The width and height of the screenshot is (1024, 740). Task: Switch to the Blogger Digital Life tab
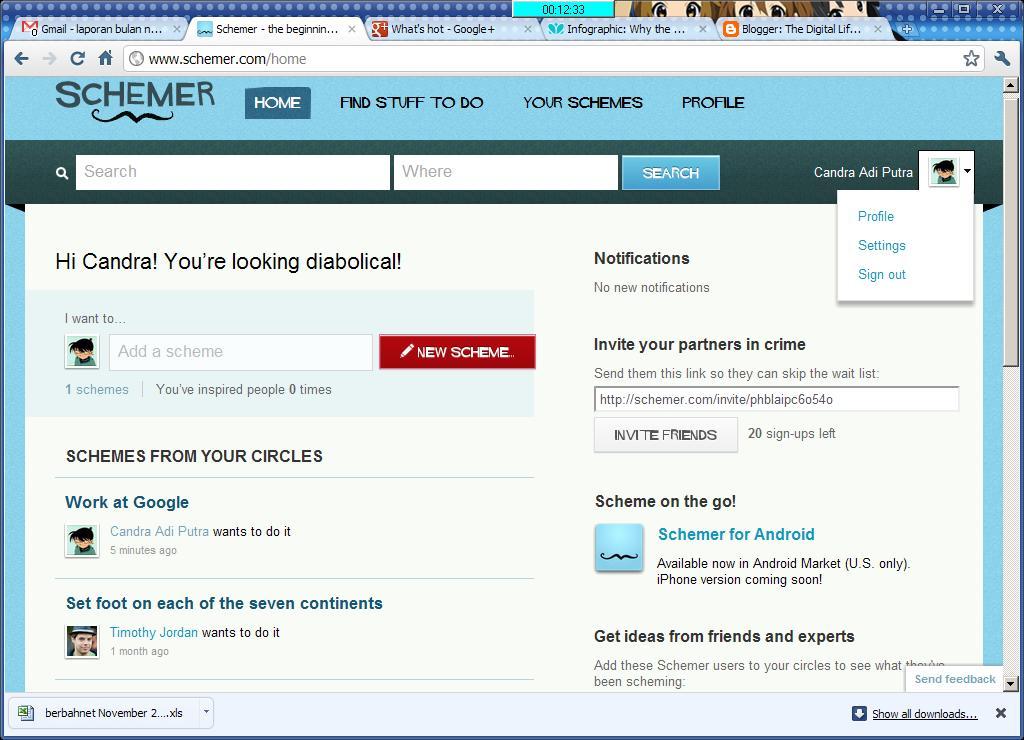pyautogui.click(x=801, y=29)
